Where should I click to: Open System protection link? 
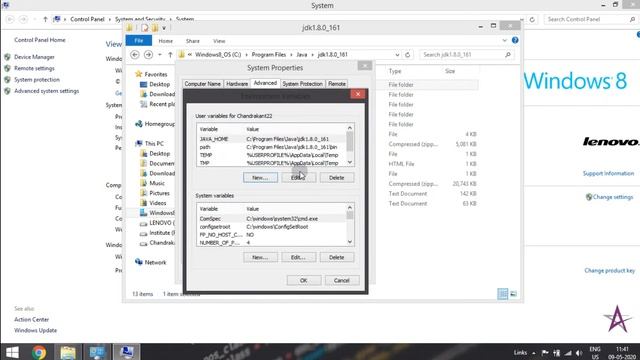(x=37, y=80)
